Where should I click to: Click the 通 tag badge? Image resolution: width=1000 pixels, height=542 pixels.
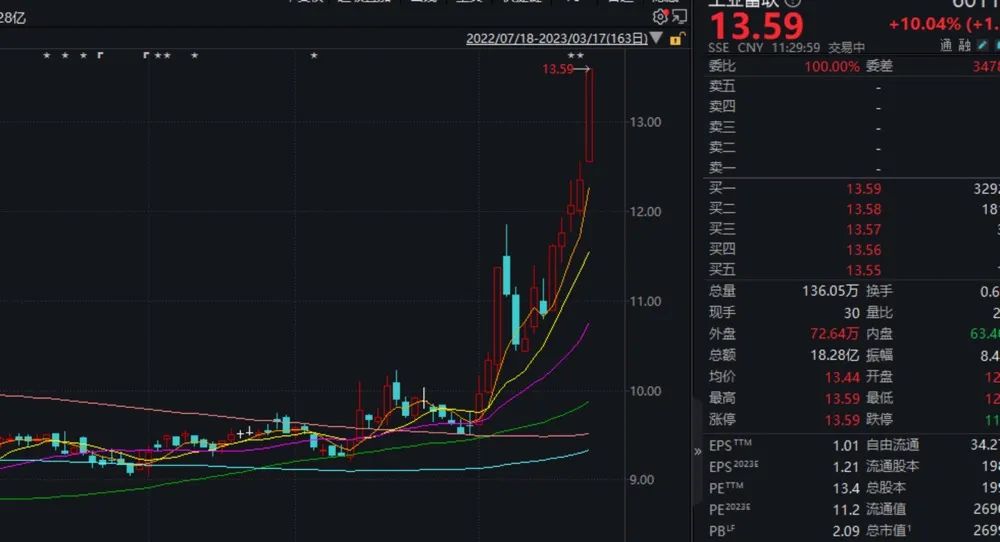(946, 45)
